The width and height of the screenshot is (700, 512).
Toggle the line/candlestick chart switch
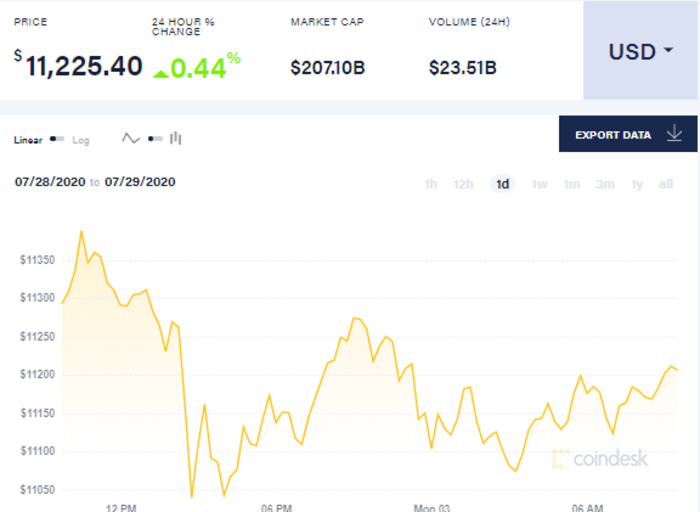tap(154, 139)
